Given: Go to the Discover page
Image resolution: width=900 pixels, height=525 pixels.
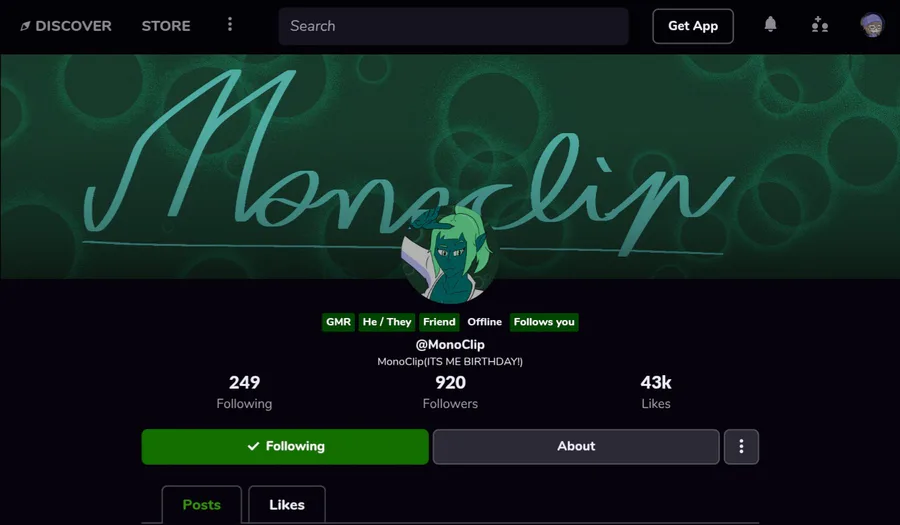Looking at the screenshot, I should point(73,26).
